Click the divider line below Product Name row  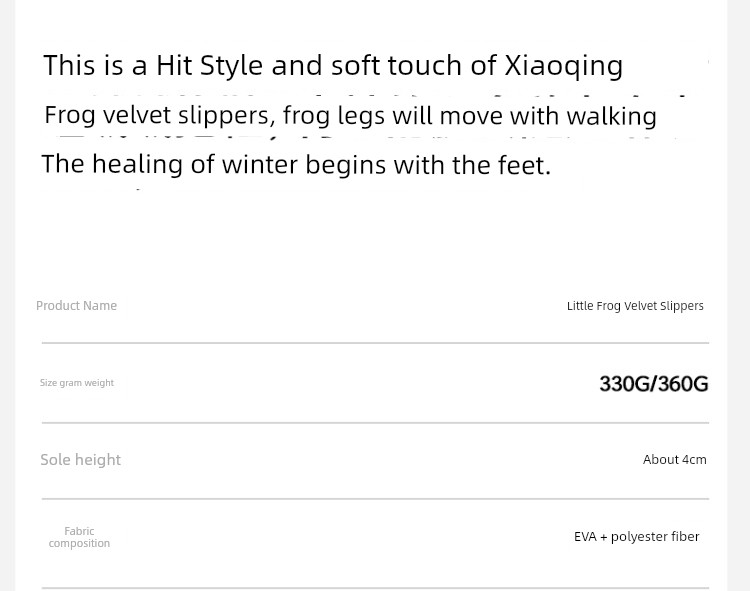[x=375, y=343]
